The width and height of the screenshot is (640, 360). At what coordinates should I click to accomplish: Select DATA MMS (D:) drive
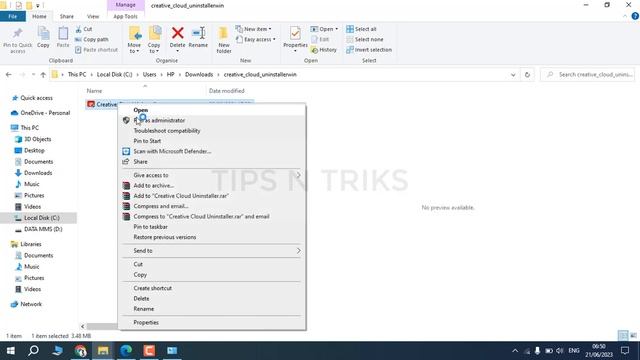pos(43,229)
